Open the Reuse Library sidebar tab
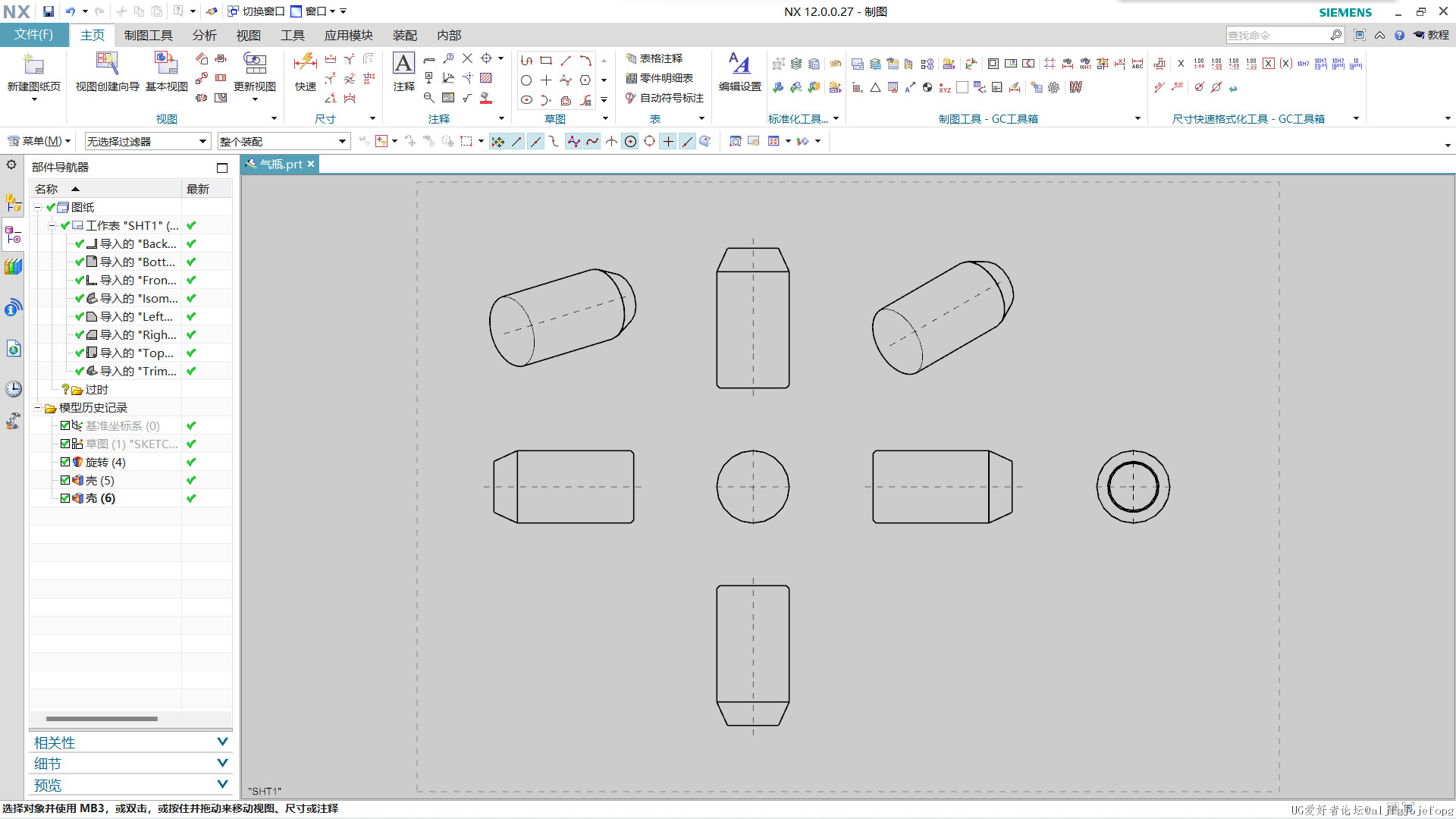This screenshot has width=1456, height=819. [13, 266]
